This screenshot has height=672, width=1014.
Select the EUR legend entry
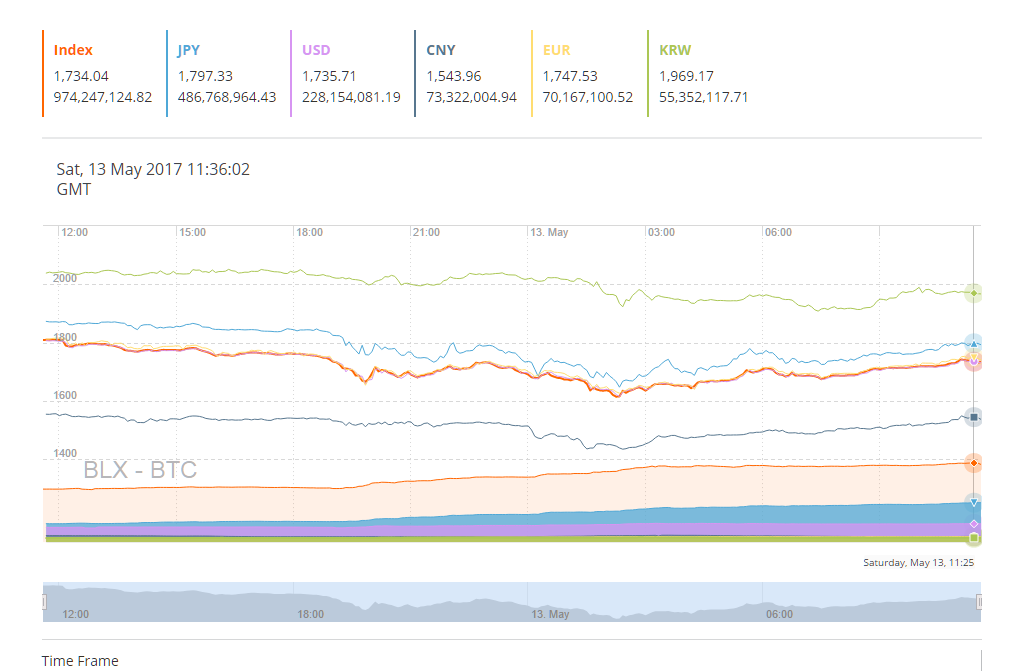click(x=556, y=50)
